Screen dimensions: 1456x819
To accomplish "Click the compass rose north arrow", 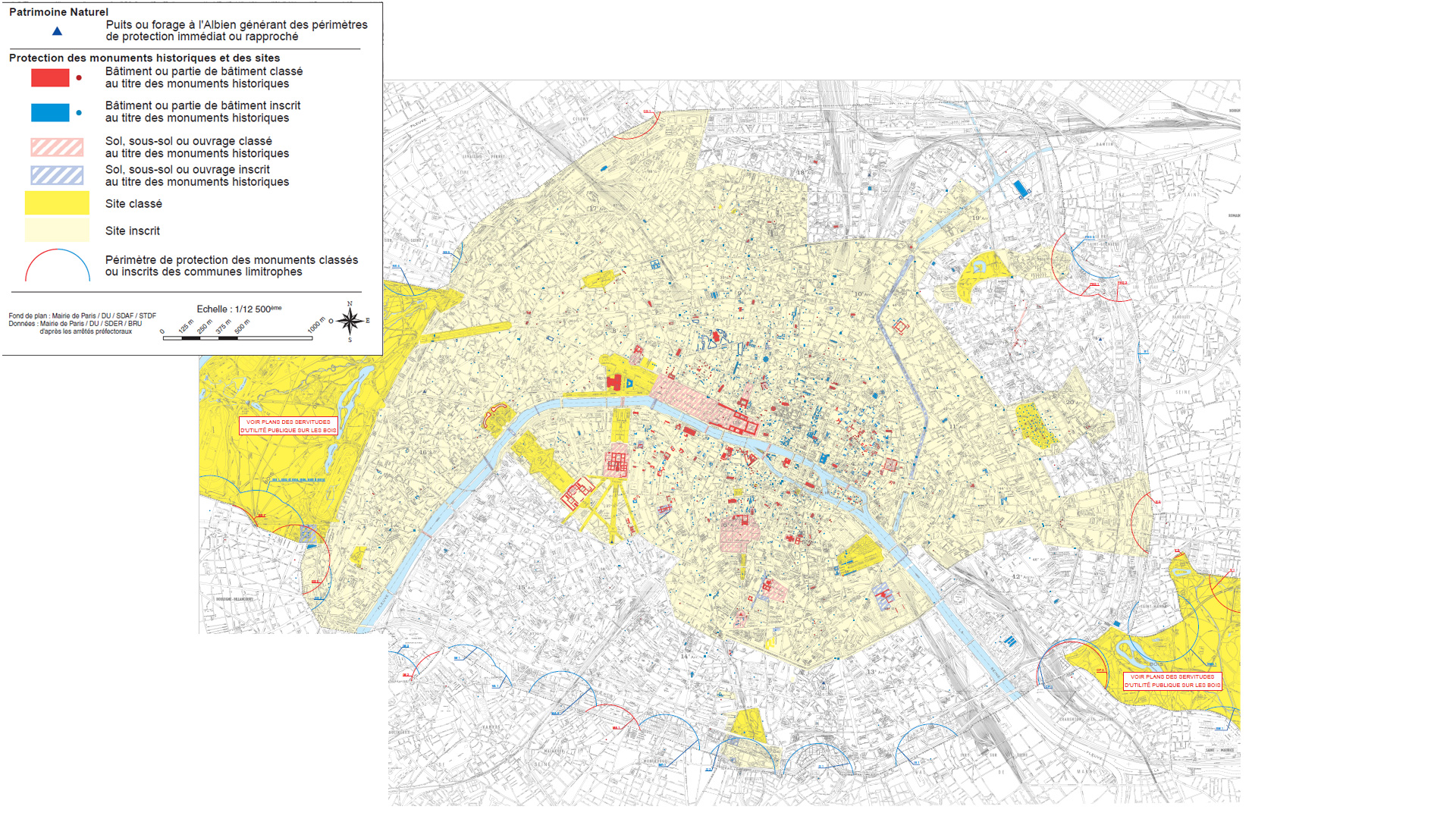I will point(350,319).
